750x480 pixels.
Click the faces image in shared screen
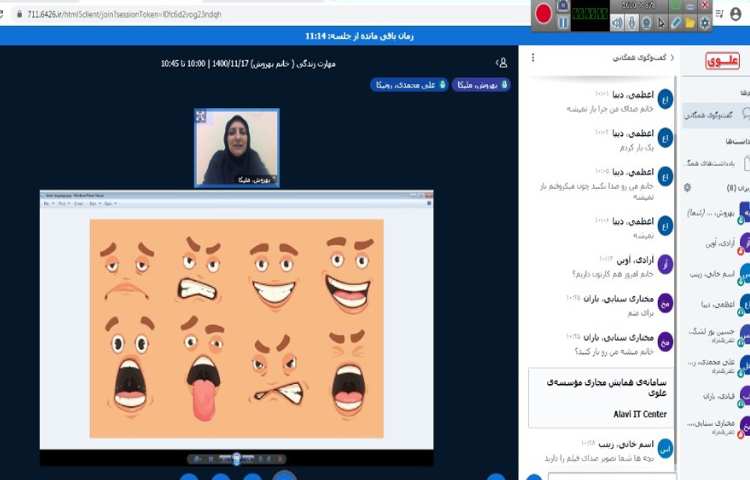point(237,328)
